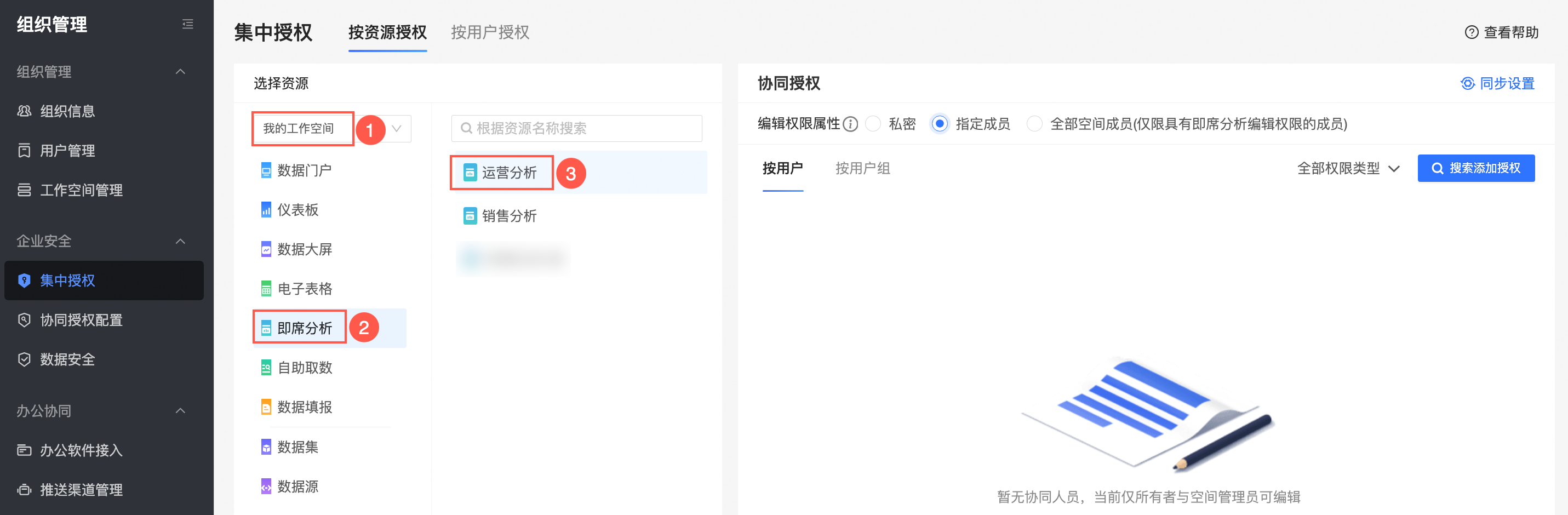Click the magnifier icon in resource search
The width and height of the screenshot is (1568, 515).
coord(466,128)
